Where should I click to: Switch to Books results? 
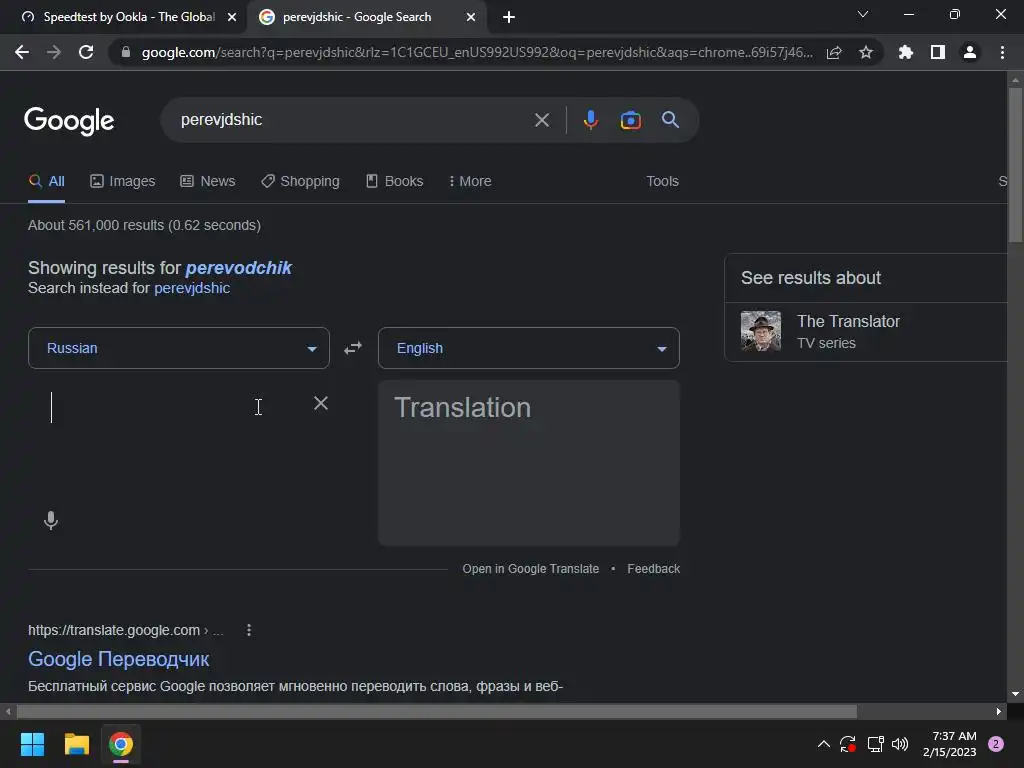(394, 182)
